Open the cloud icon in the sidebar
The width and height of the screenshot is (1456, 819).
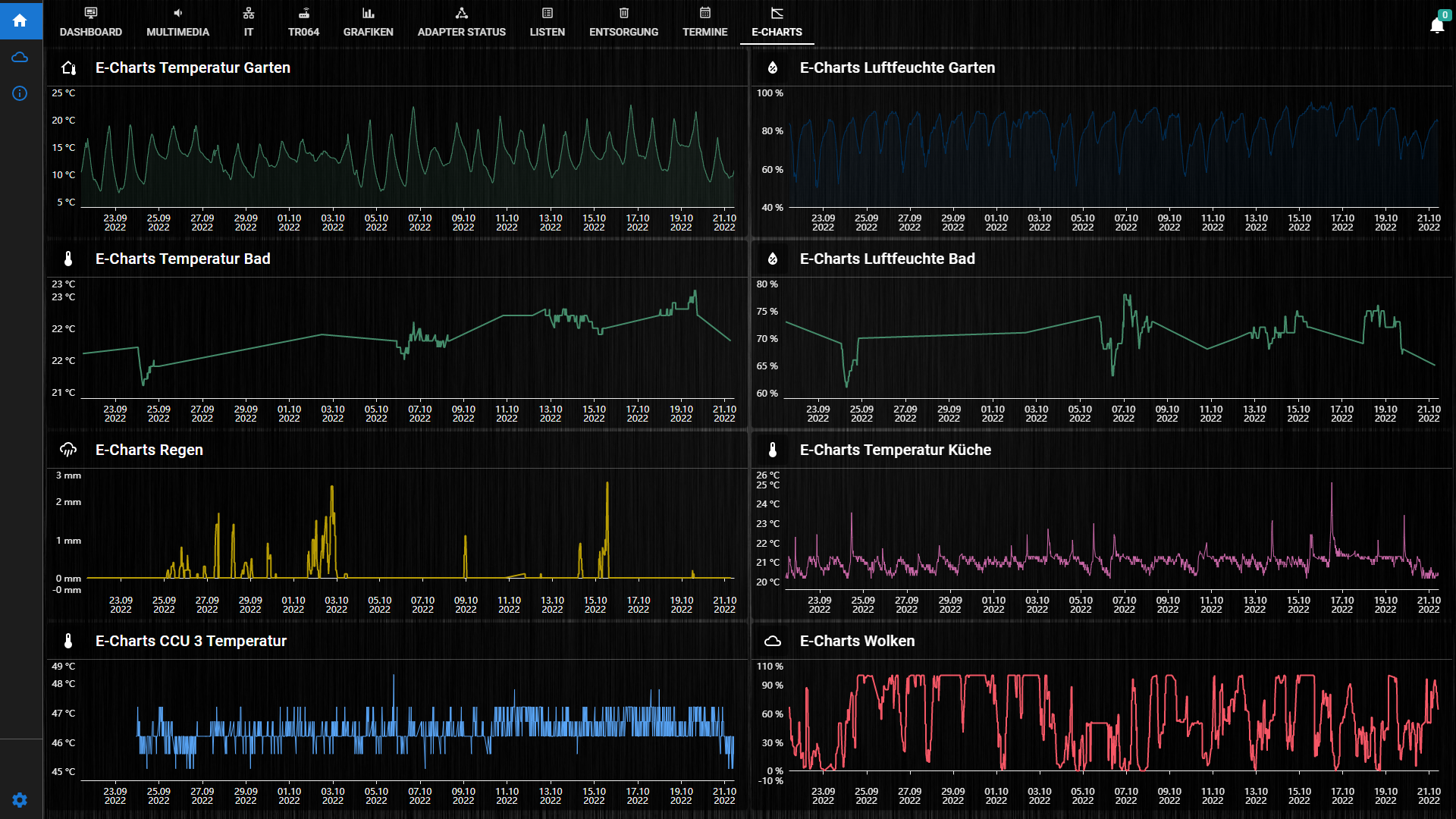pos(20,58)
